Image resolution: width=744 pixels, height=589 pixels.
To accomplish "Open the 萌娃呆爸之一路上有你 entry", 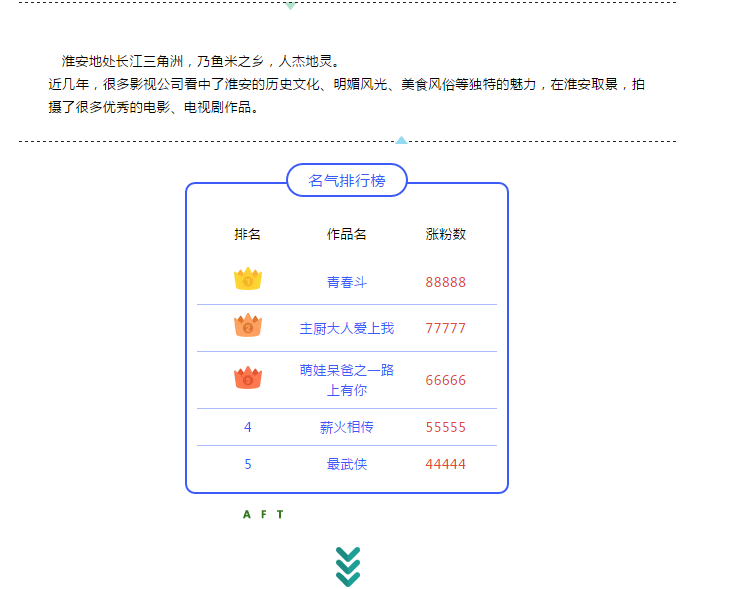I will pyautogui.click(x=347, y=380).
